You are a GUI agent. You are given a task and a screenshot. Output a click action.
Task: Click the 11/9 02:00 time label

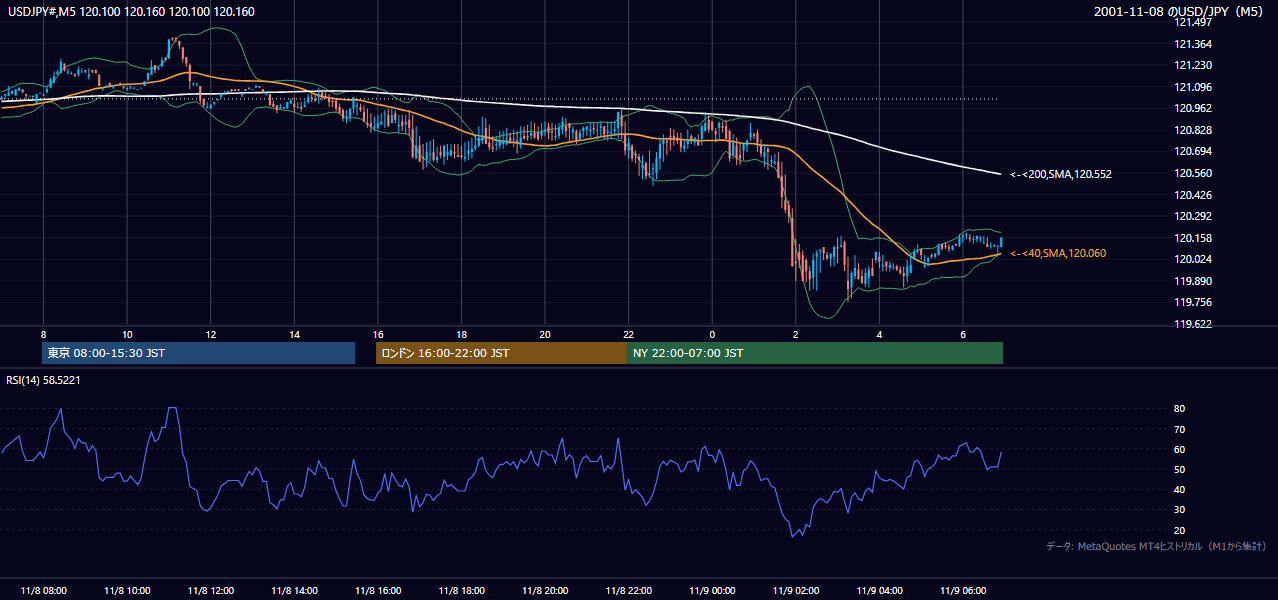795,590
